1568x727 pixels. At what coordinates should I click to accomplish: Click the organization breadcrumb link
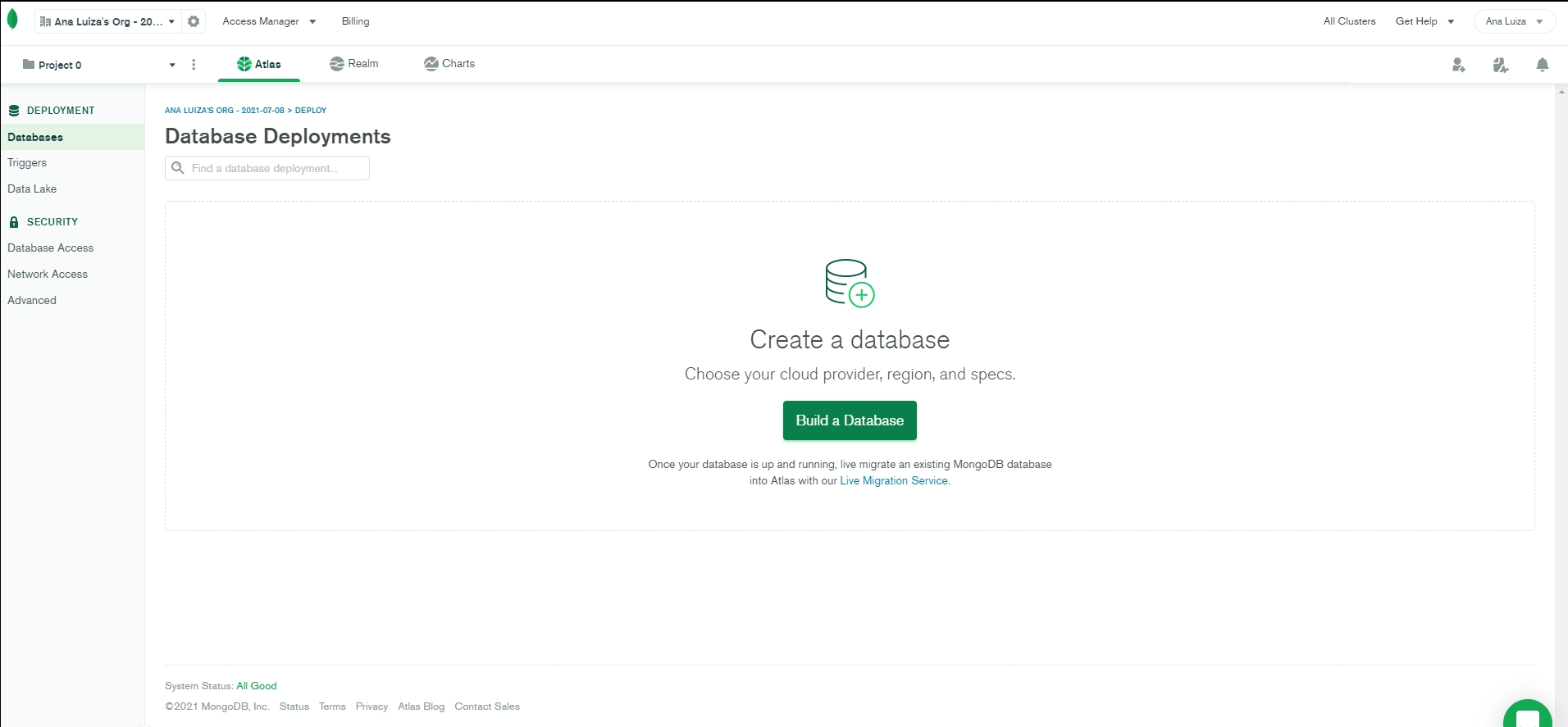(225, 110)
